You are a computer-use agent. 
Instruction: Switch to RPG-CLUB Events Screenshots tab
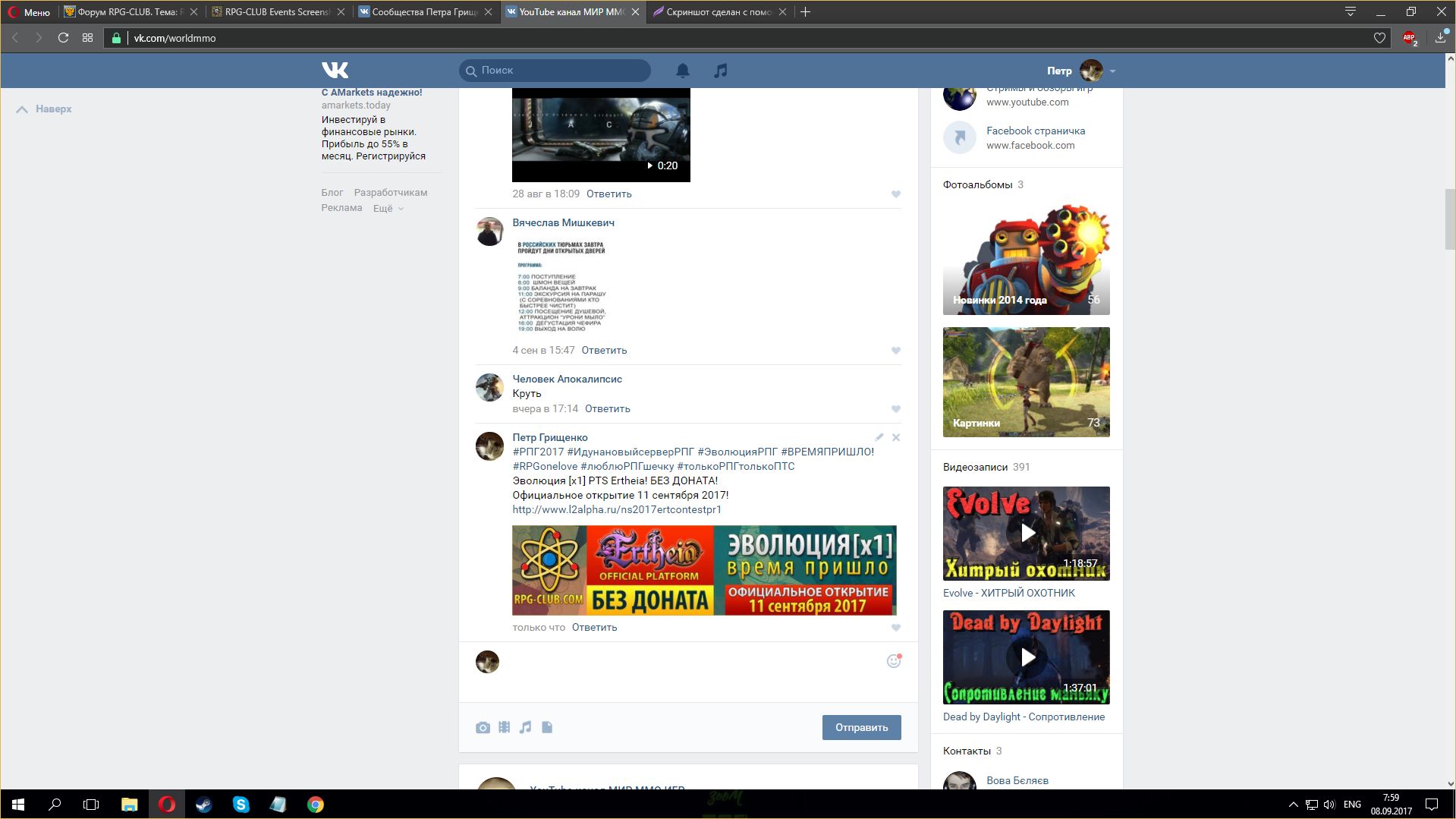[278, 12]
